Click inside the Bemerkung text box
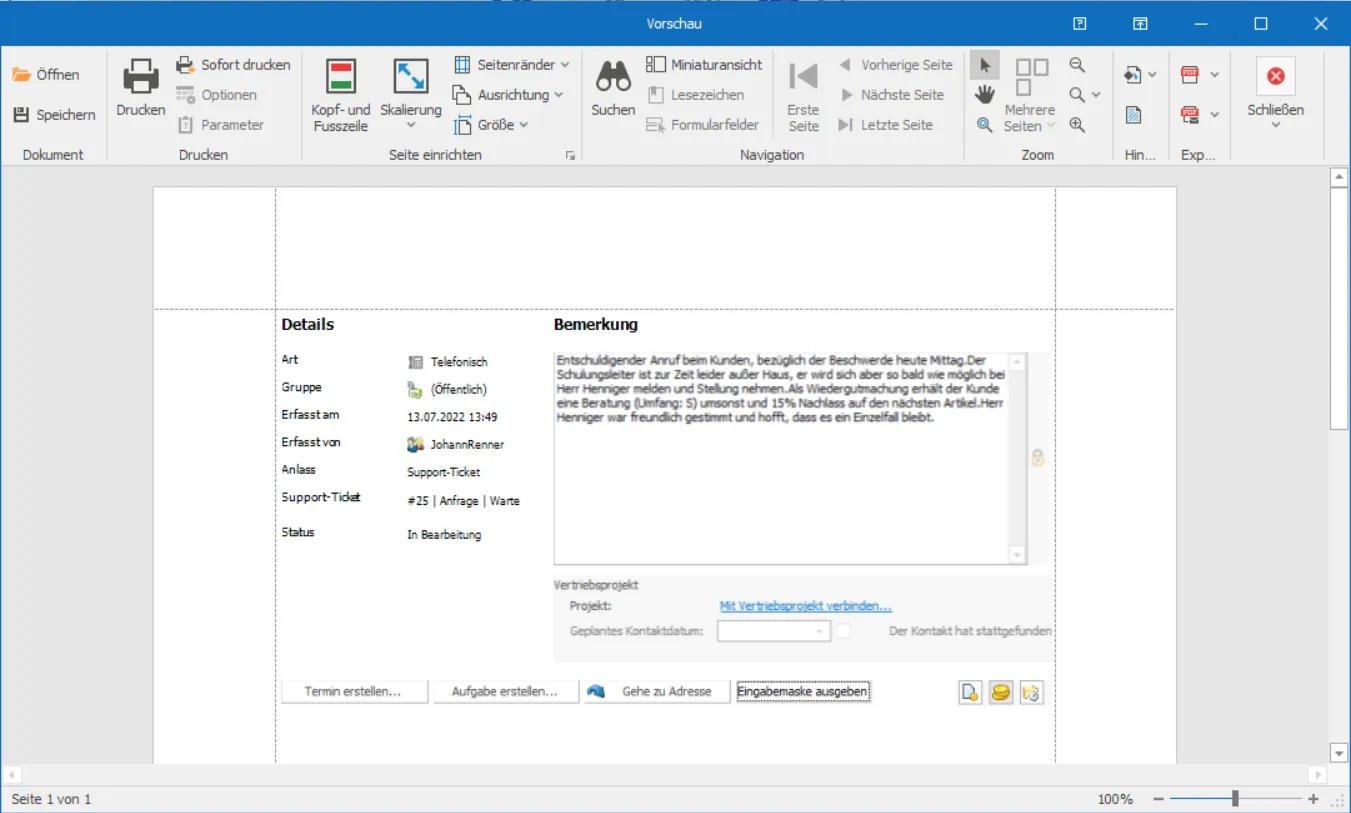1351x813 pixels. pyautogui.click(x=790, y=458)
